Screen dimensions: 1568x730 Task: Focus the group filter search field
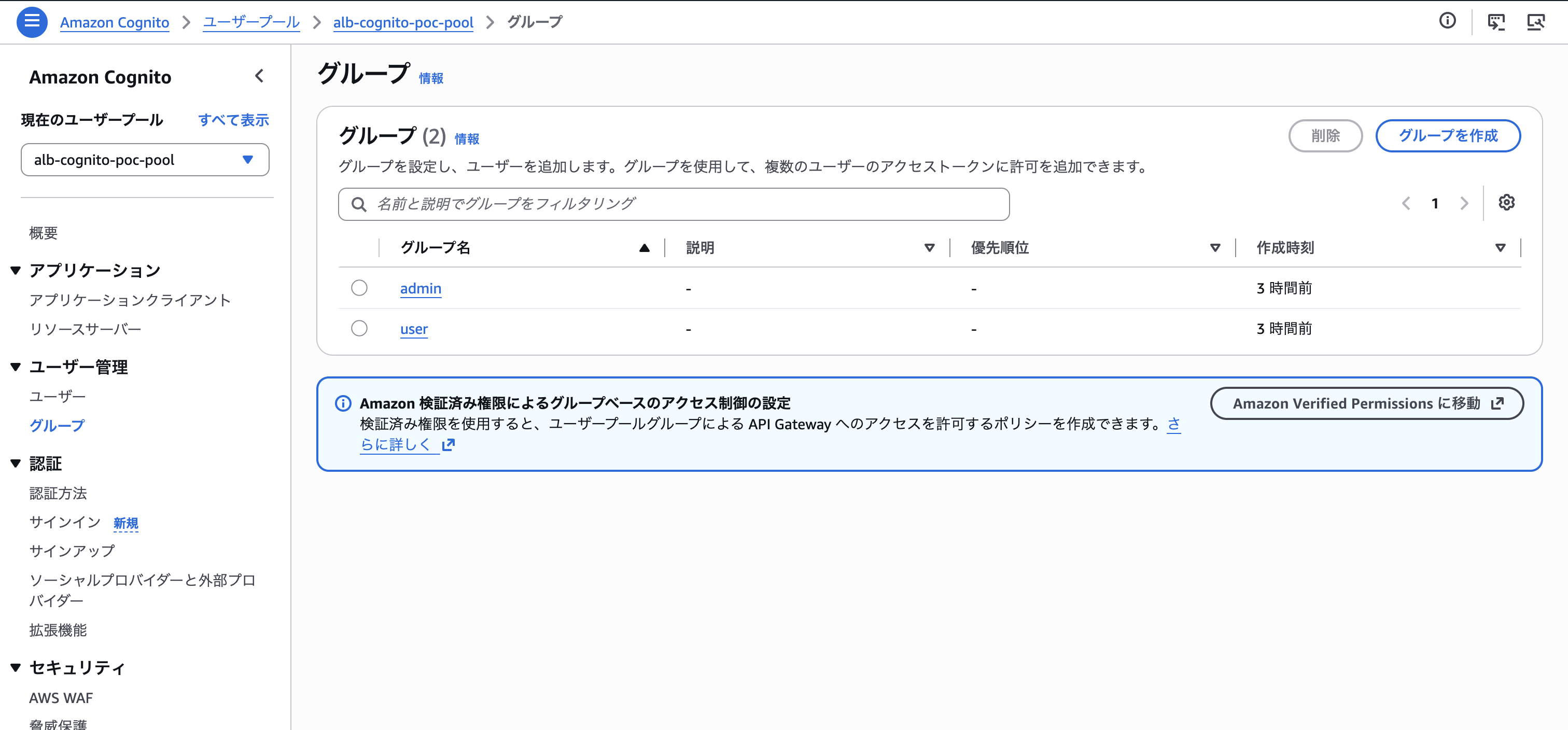674,204
